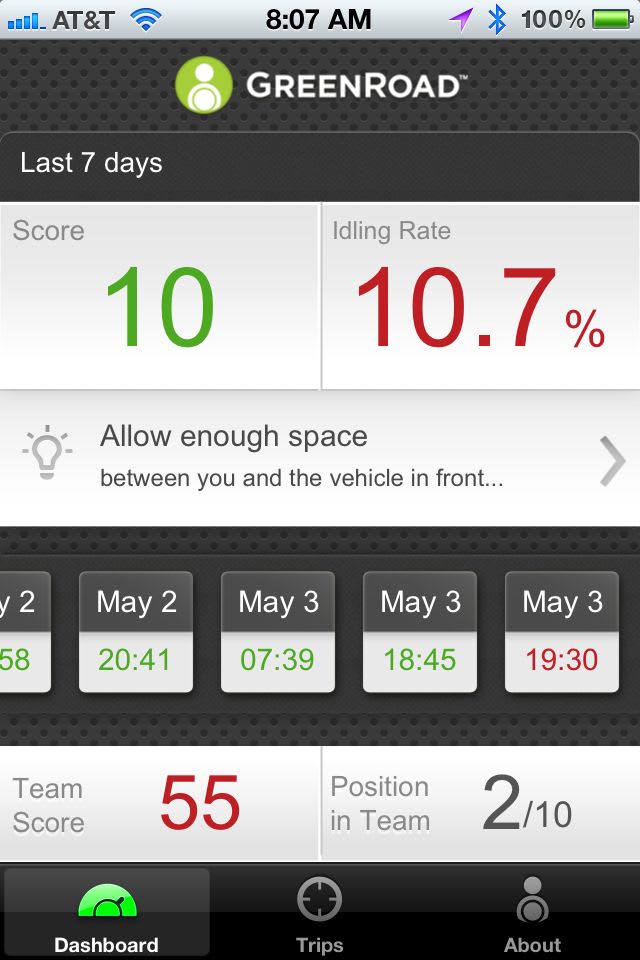Open the Position in Team panel

(x=481, y=803)
